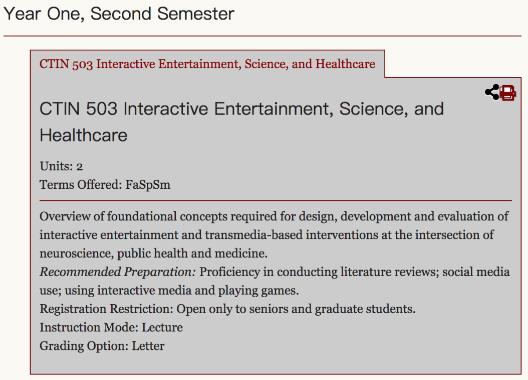Click the red print icon
The width and height of the screenshot is (528, 380).
point(507,93)
